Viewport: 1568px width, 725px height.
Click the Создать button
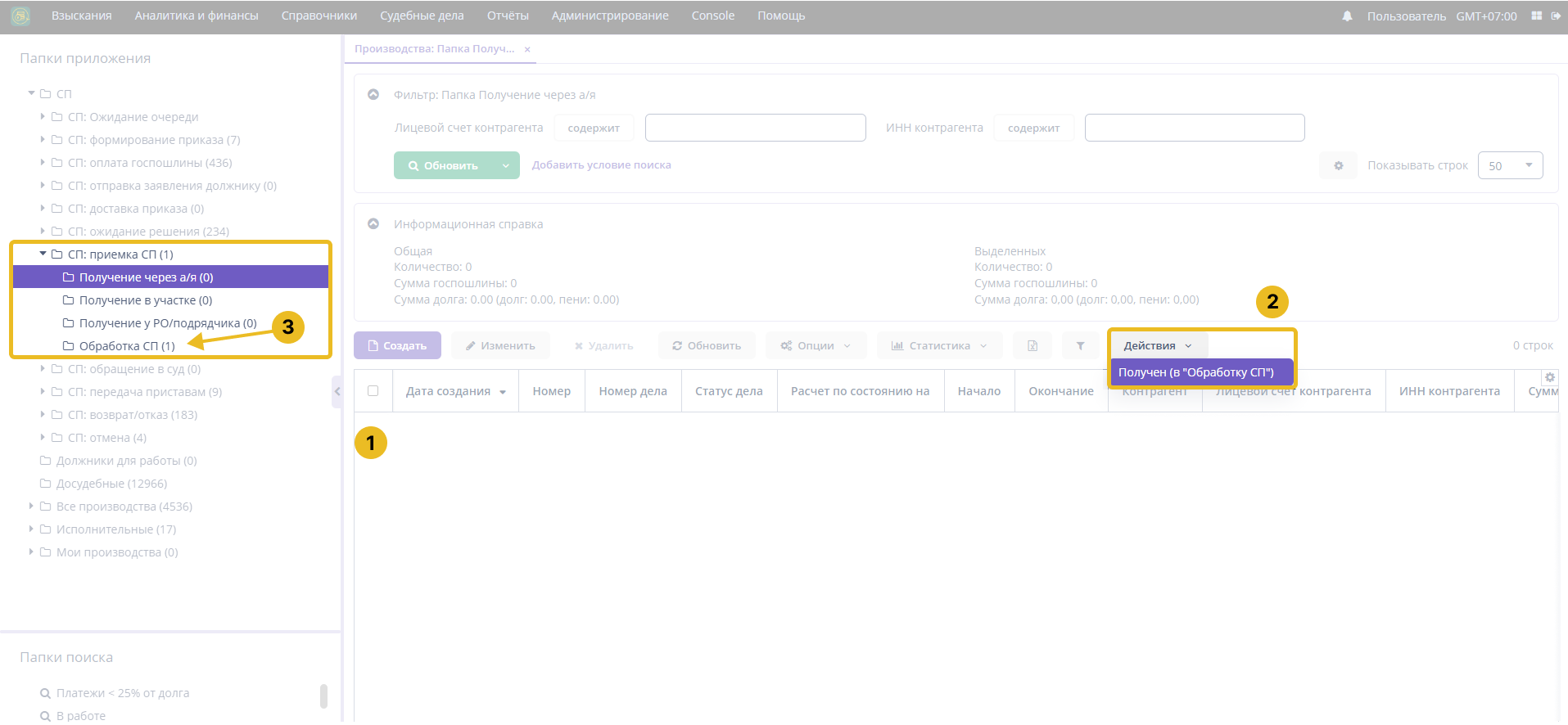click(397, 346)
